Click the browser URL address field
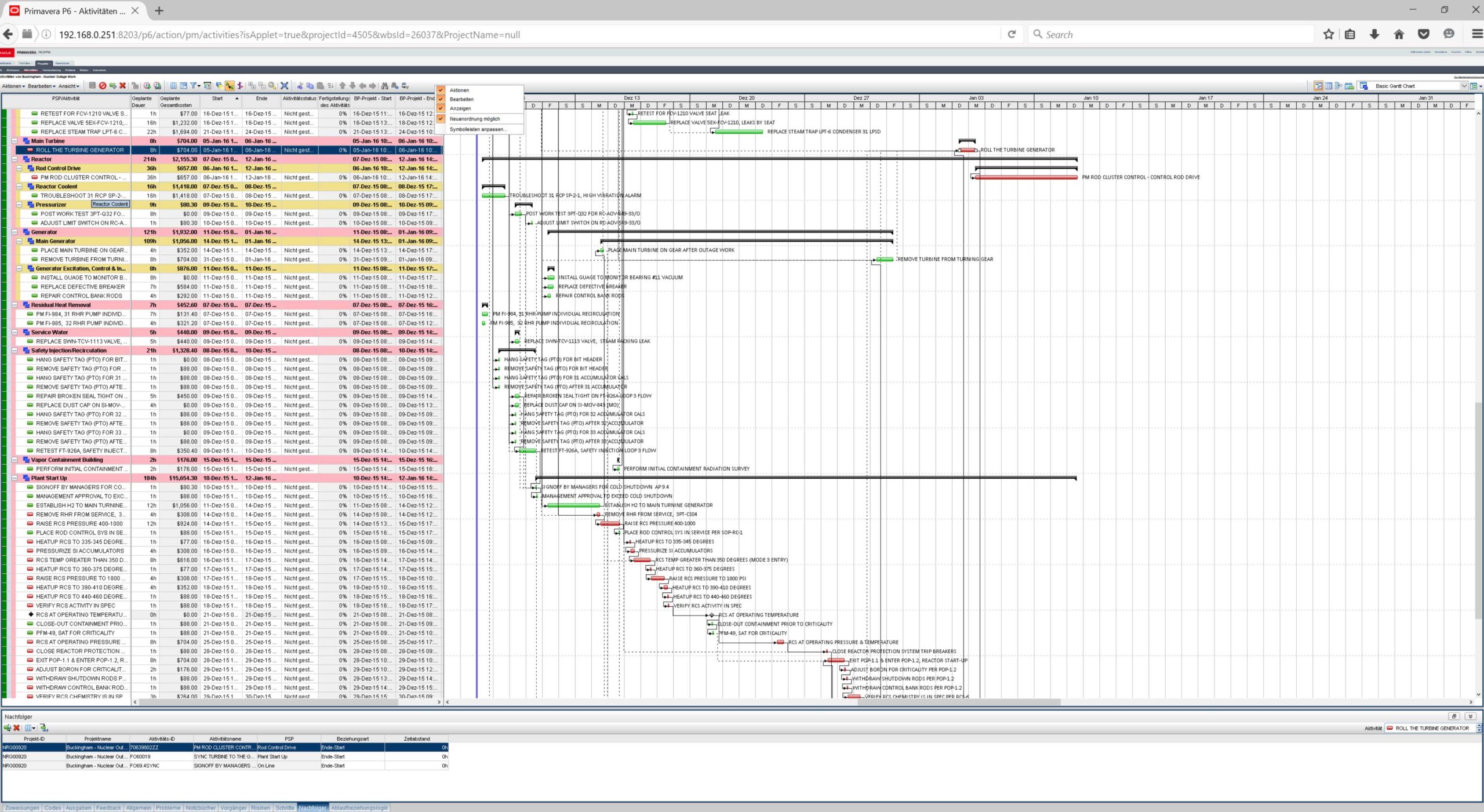Screen dimensions: 1484x812 coord(522,34)
